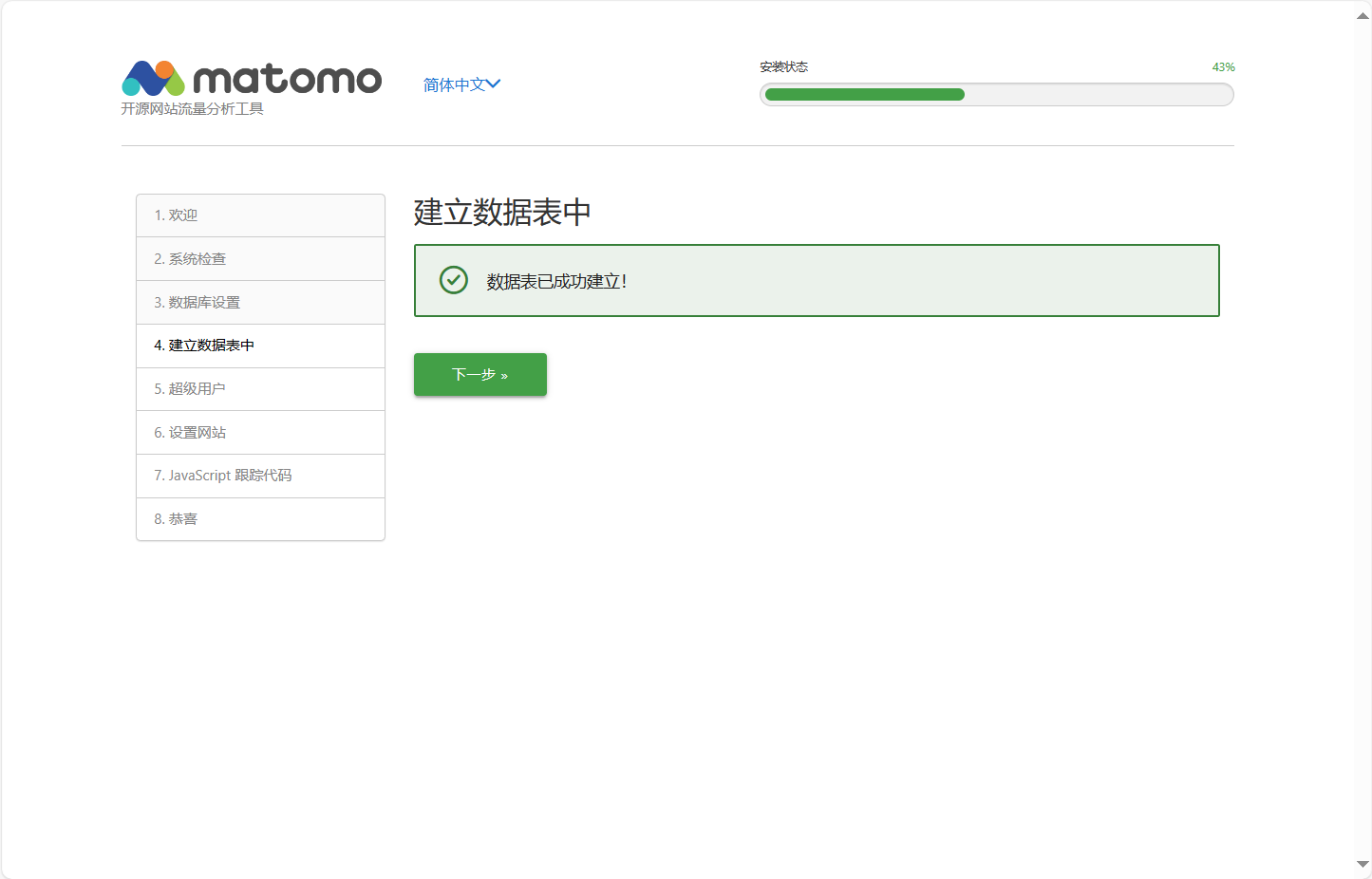Select step 8. 恭喜

coord(260,519)
